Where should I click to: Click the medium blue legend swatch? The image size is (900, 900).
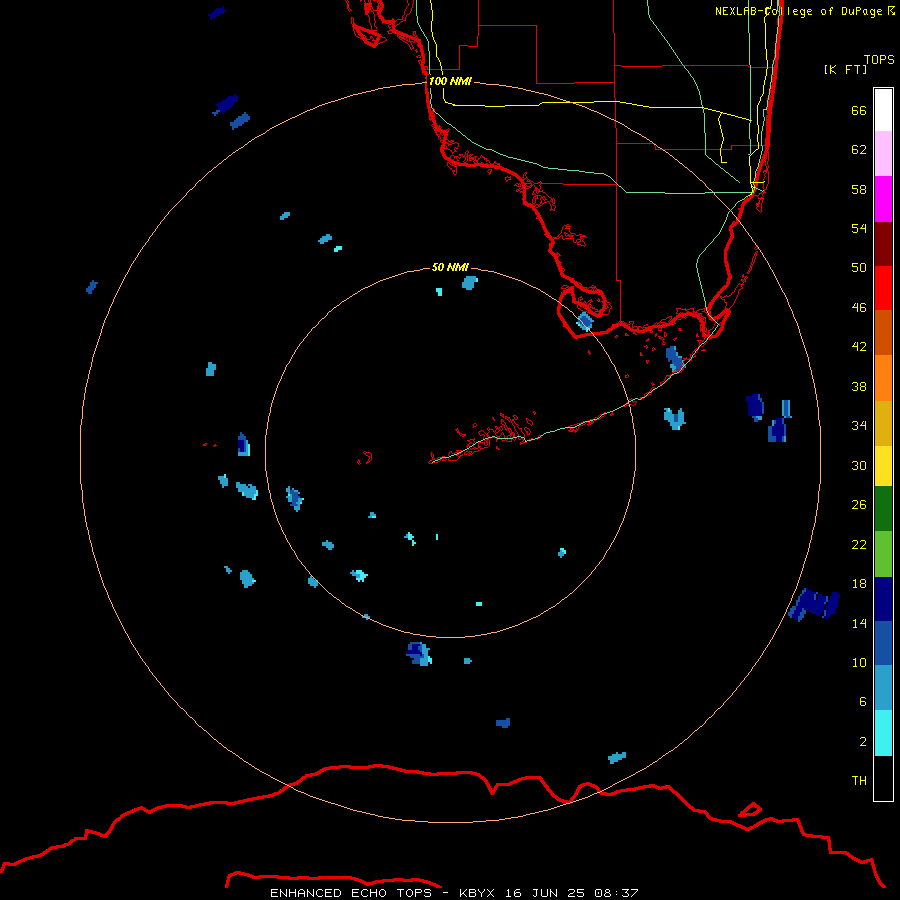coord(883,643)
